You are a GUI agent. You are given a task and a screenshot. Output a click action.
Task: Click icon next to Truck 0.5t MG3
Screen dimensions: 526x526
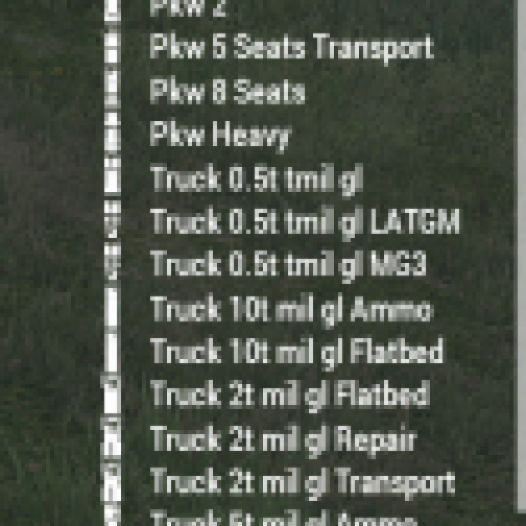click(x=112, y=264)
